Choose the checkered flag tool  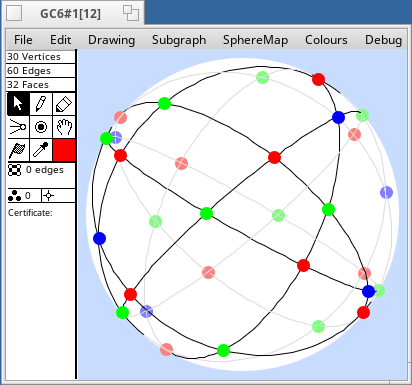tap(18, 150)
